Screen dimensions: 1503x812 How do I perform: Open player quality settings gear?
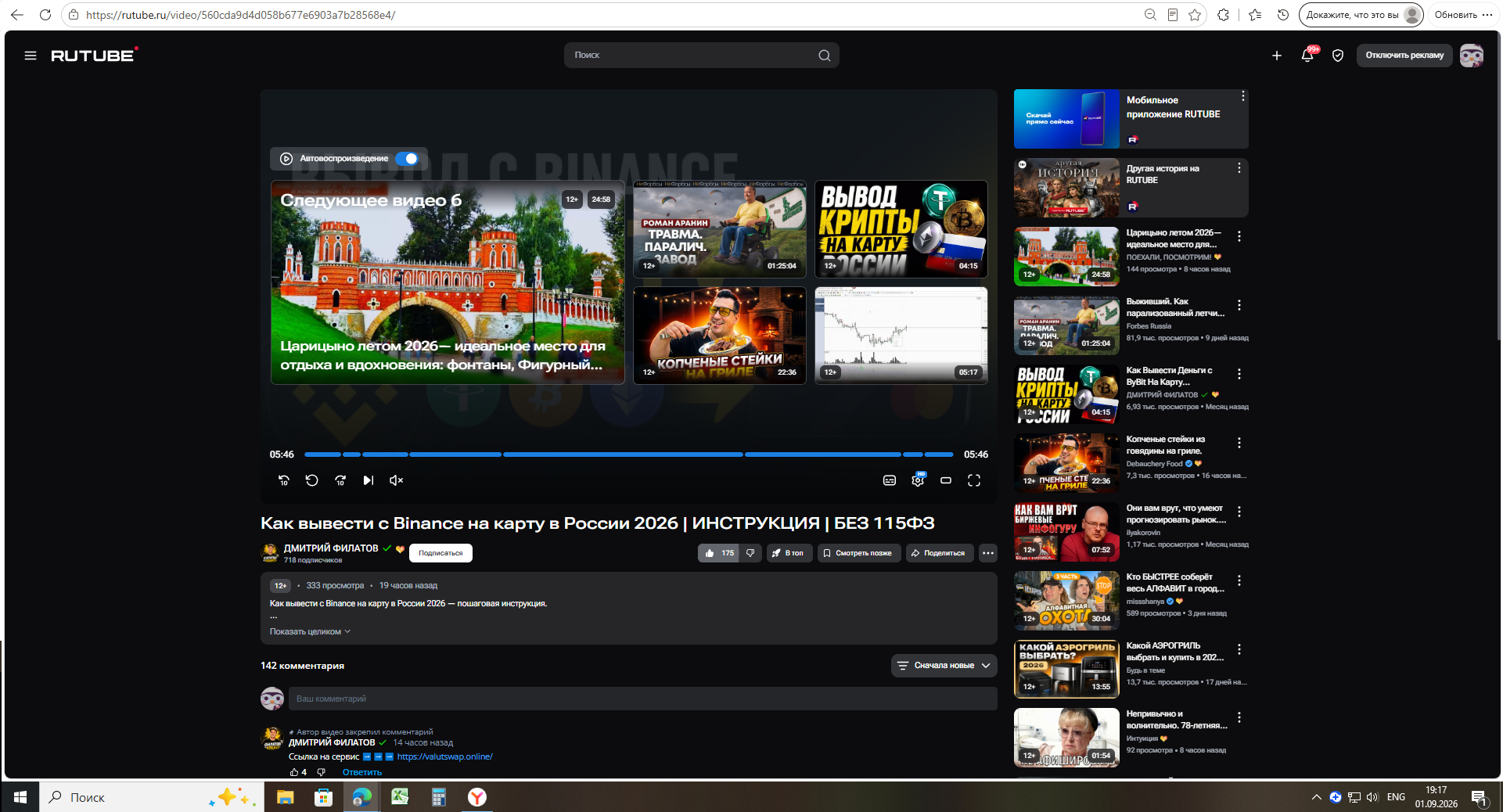(918, 480)
